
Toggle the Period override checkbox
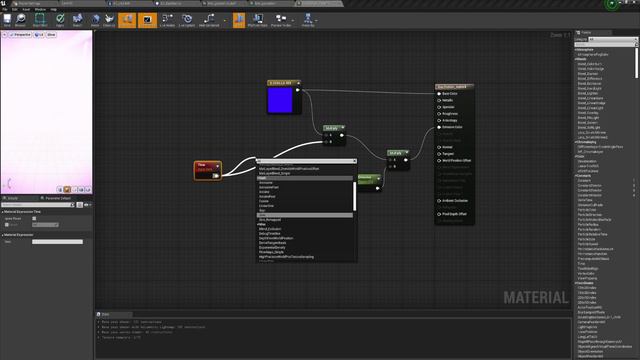(x=7, y=224)
